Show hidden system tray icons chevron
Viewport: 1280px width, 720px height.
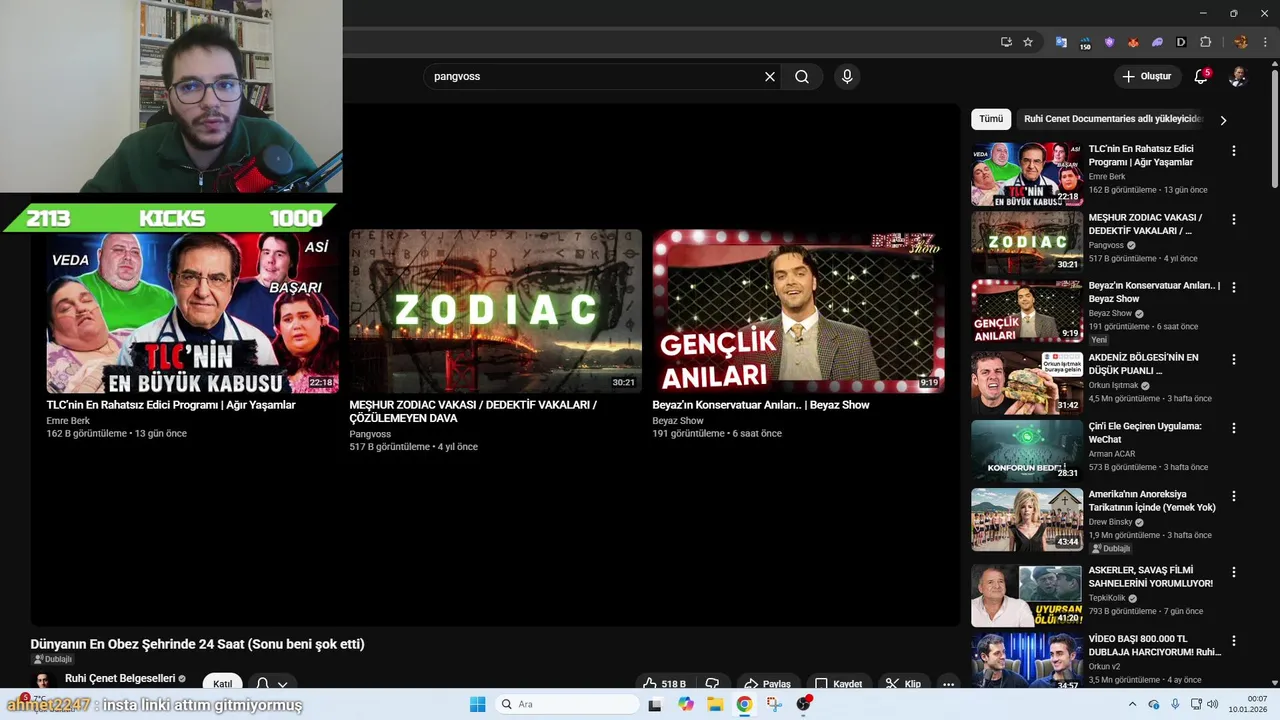coord(1133,704)
